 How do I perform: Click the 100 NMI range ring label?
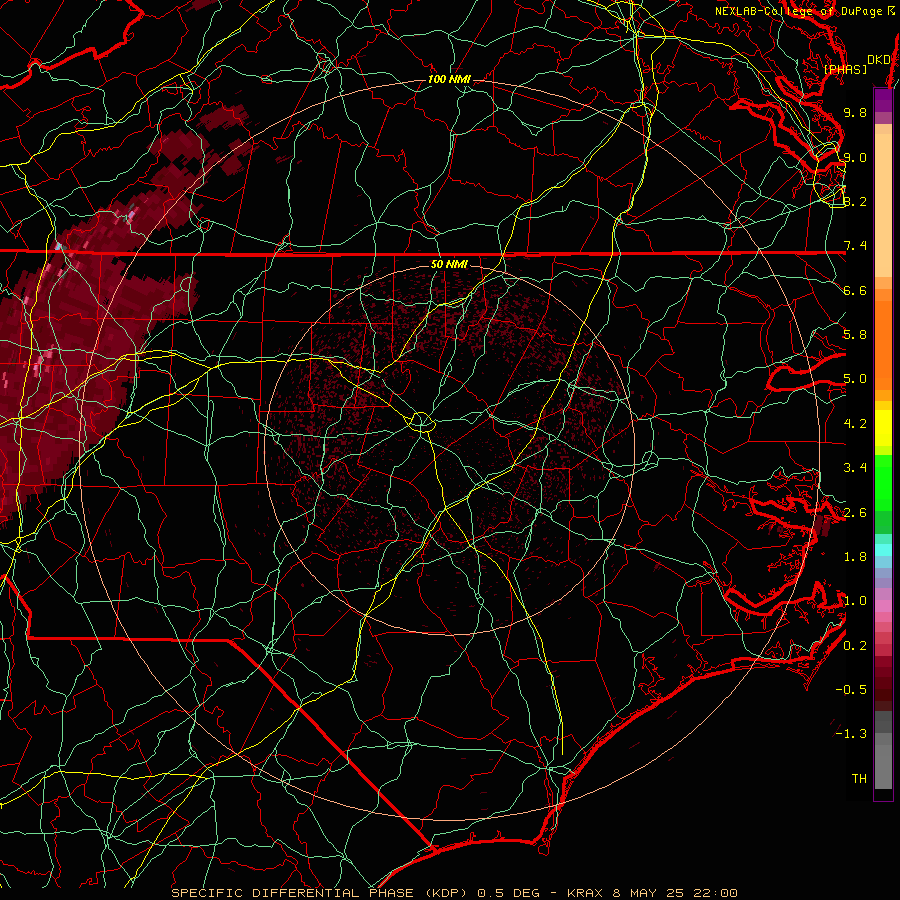(x=449, y=79)
